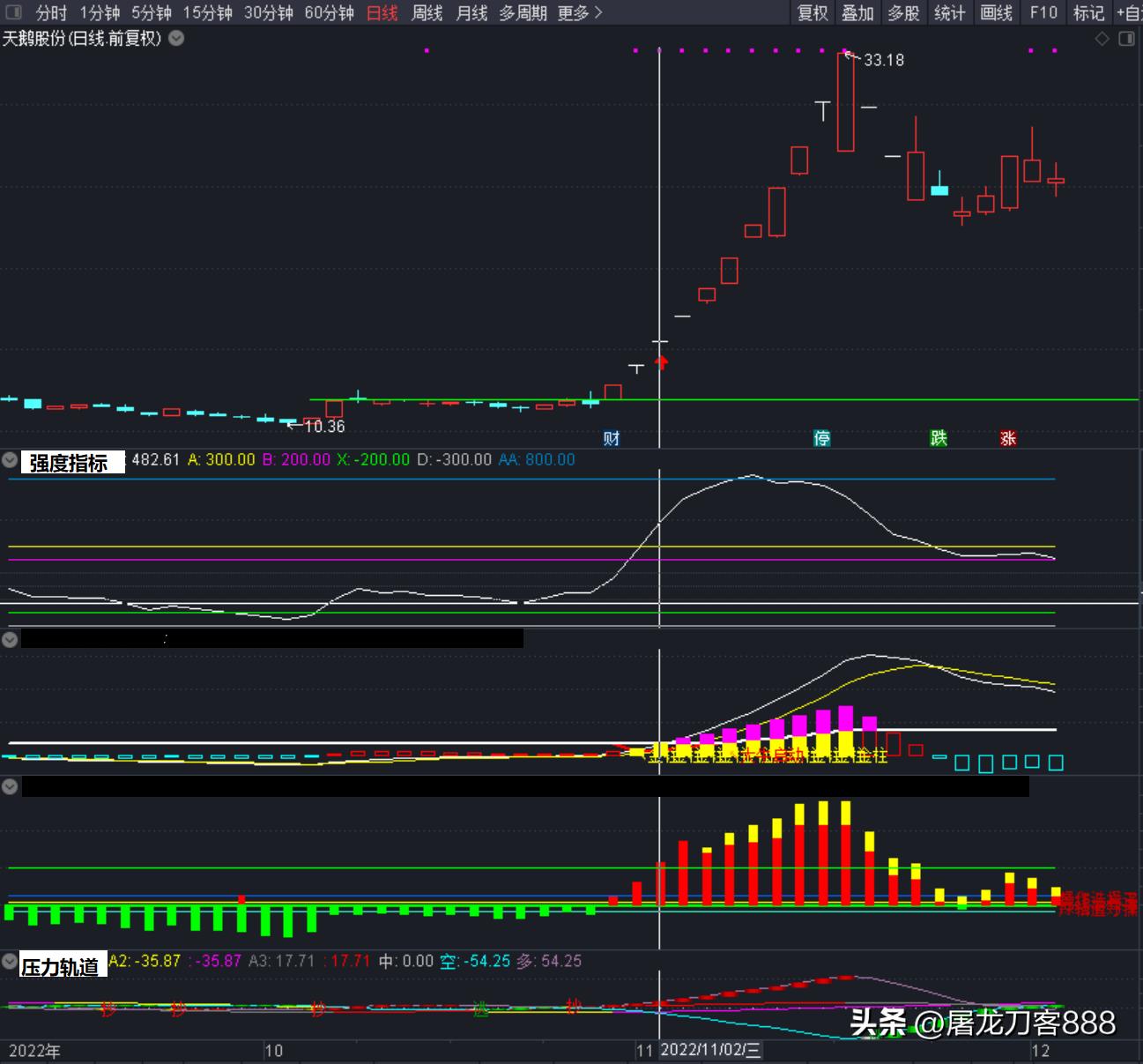
Task: Switch to 周线 weekly chart tab
Action: pos(427,12)
